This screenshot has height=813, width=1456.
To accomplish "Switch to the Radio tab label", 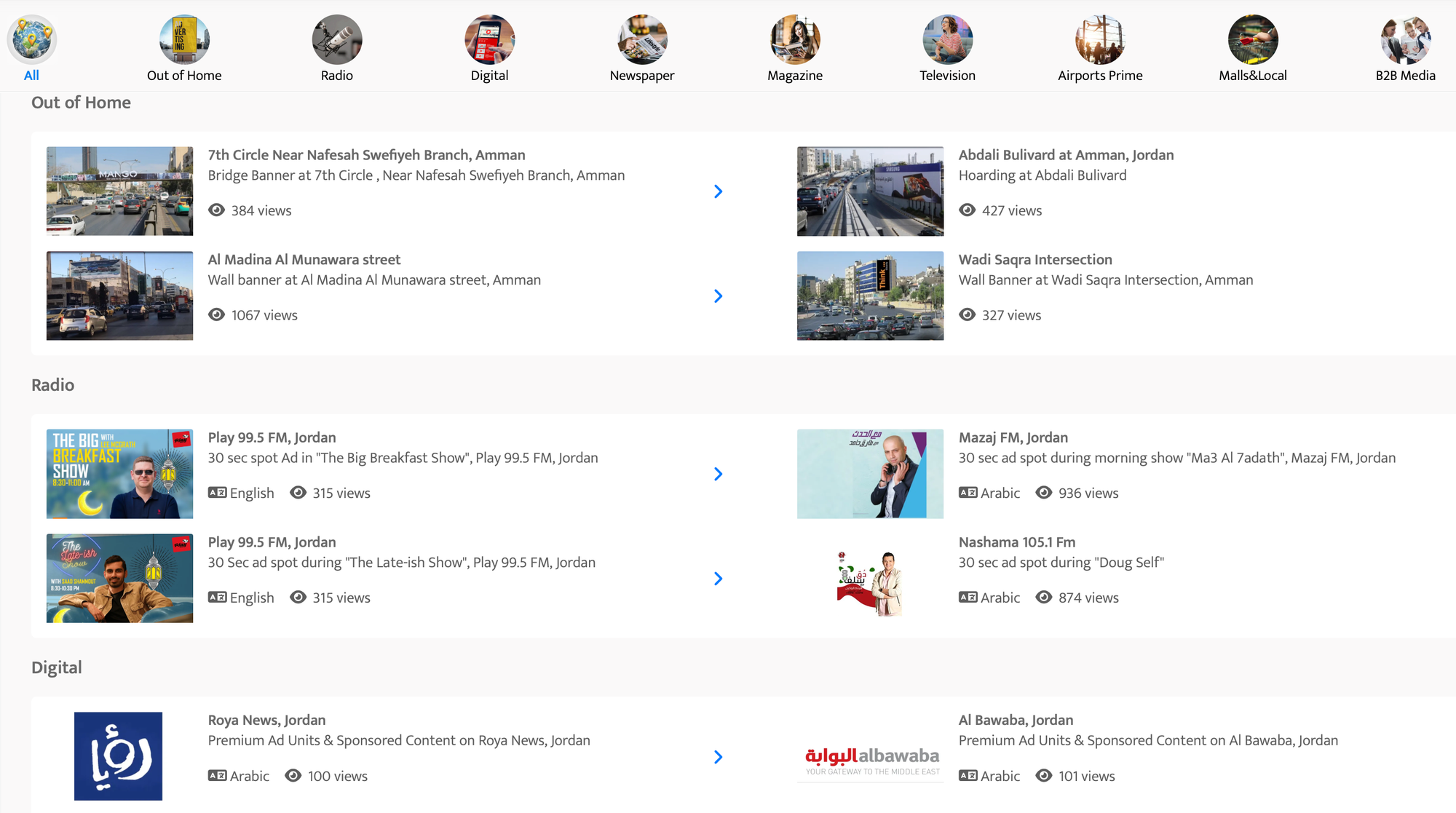I will click(x=337, y=76).
